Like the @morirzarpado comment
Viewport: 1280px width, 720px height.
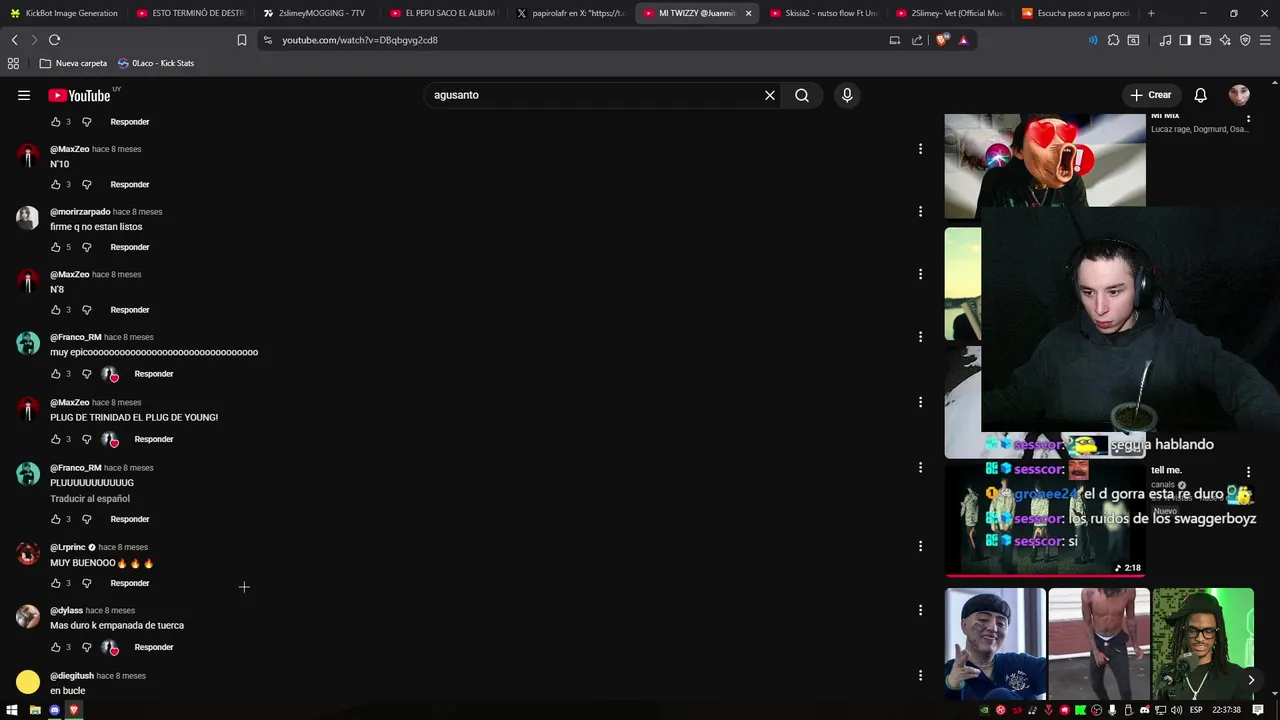(x=56, y=247)
